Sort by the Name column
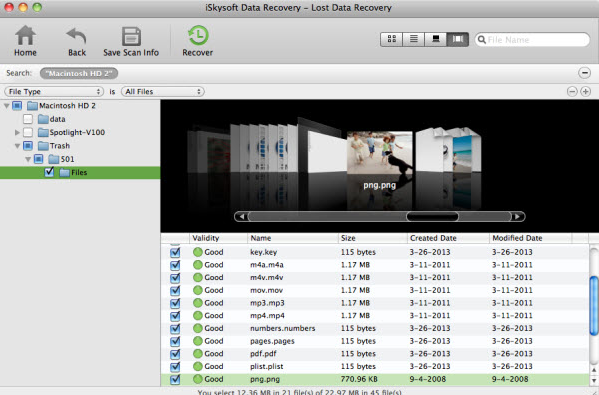599x395 pixels. tap(293, 238)
